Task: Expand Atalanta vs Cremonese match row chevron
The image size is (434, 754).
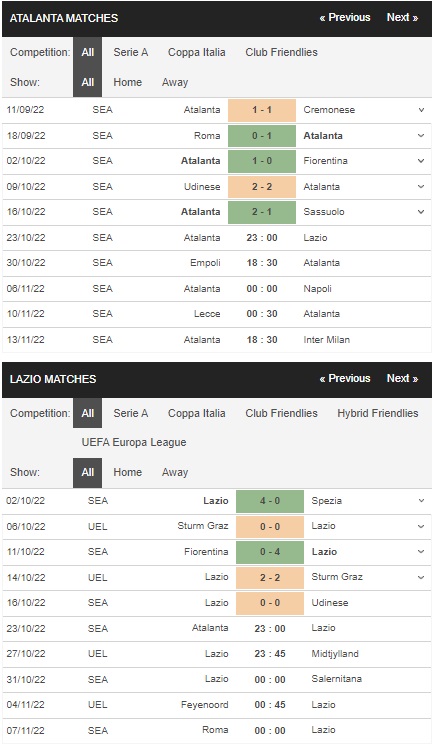Action: [421, 110]
